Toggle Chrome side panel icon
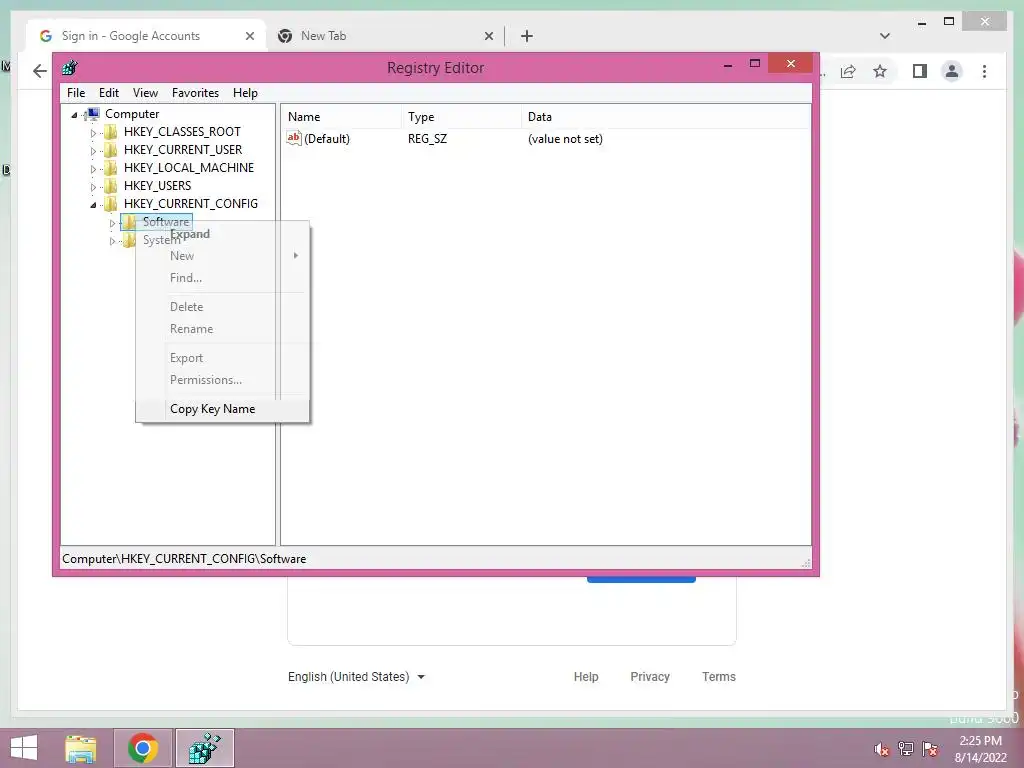 [x=920, y=71]
